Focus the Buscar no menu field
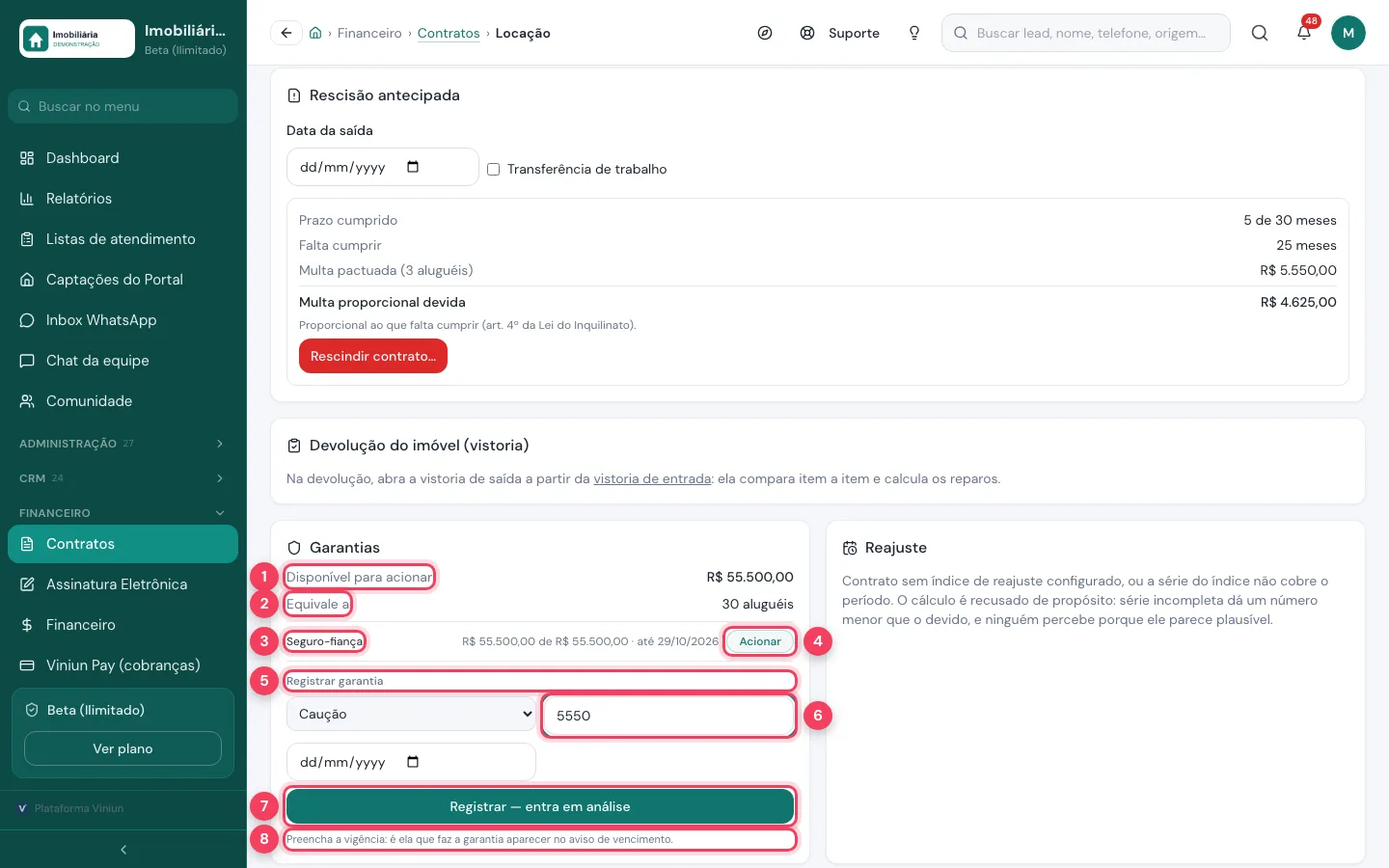1389x868 pixels. (123, 106)
